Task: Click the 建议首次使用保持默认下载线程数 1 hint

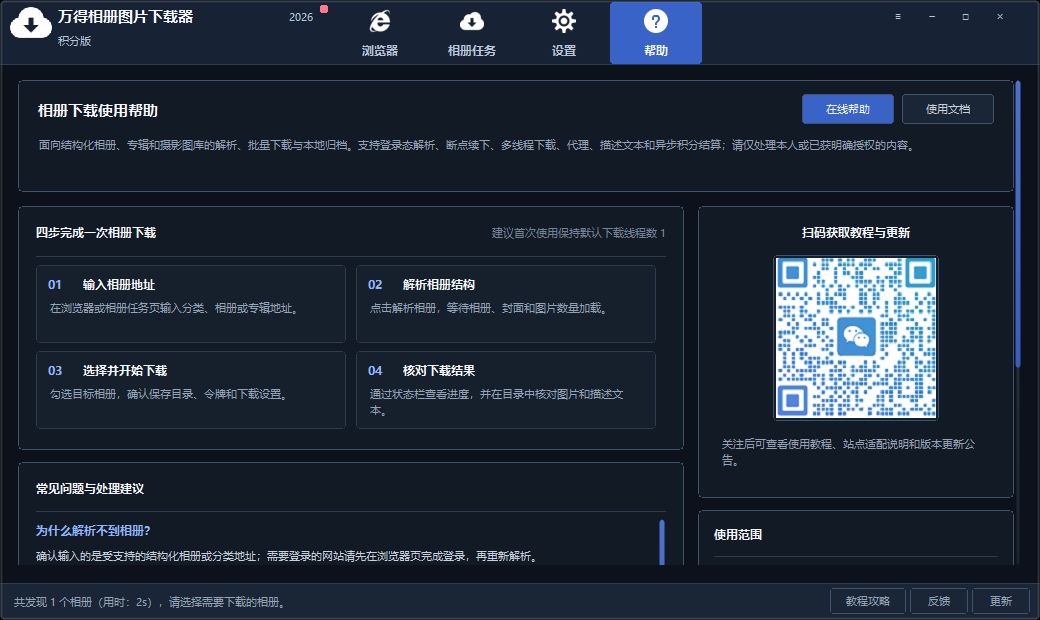Action: point(578,233)
